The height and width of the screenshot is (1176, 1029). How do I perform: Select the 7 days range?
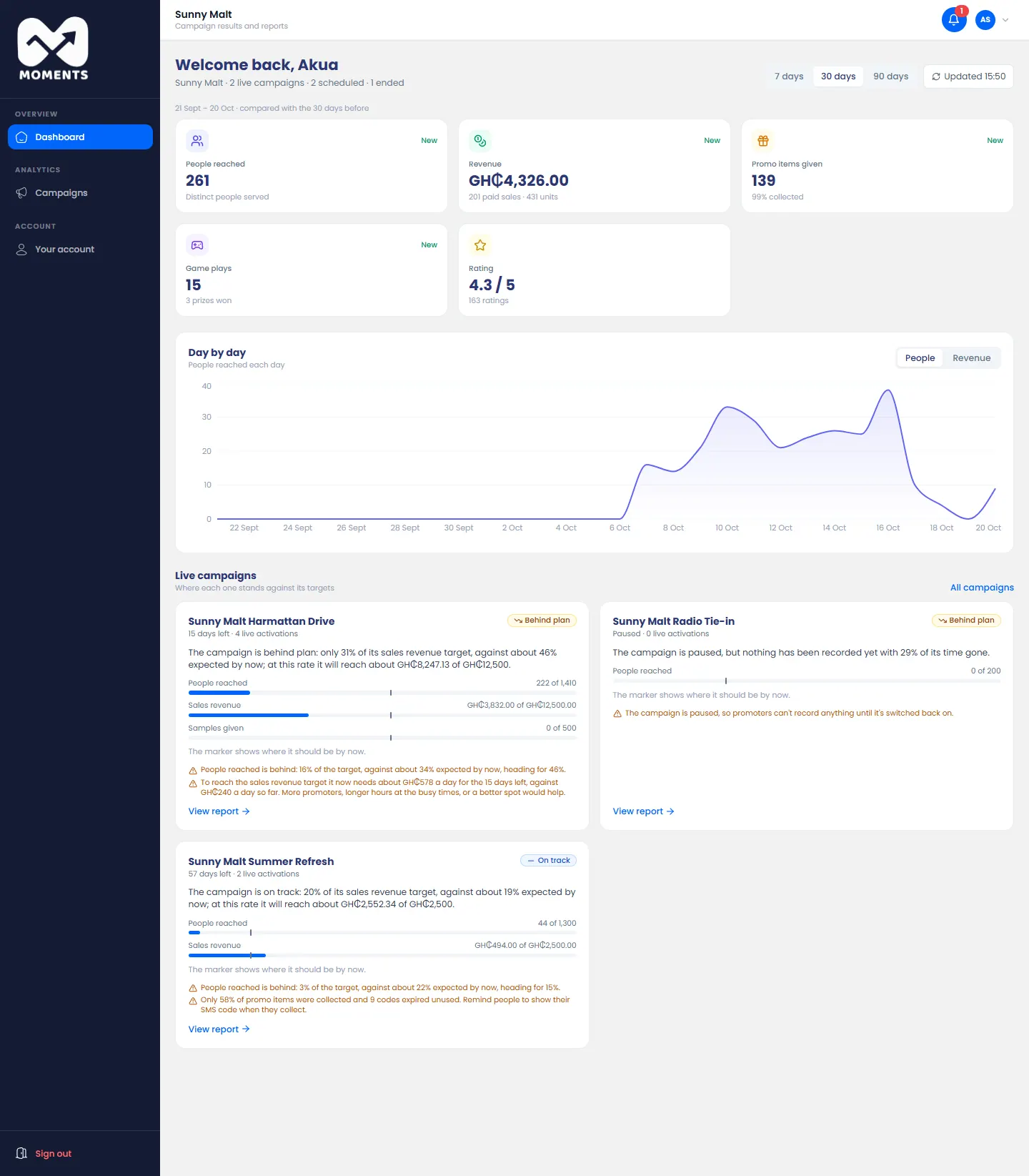(x=789, y=76)
